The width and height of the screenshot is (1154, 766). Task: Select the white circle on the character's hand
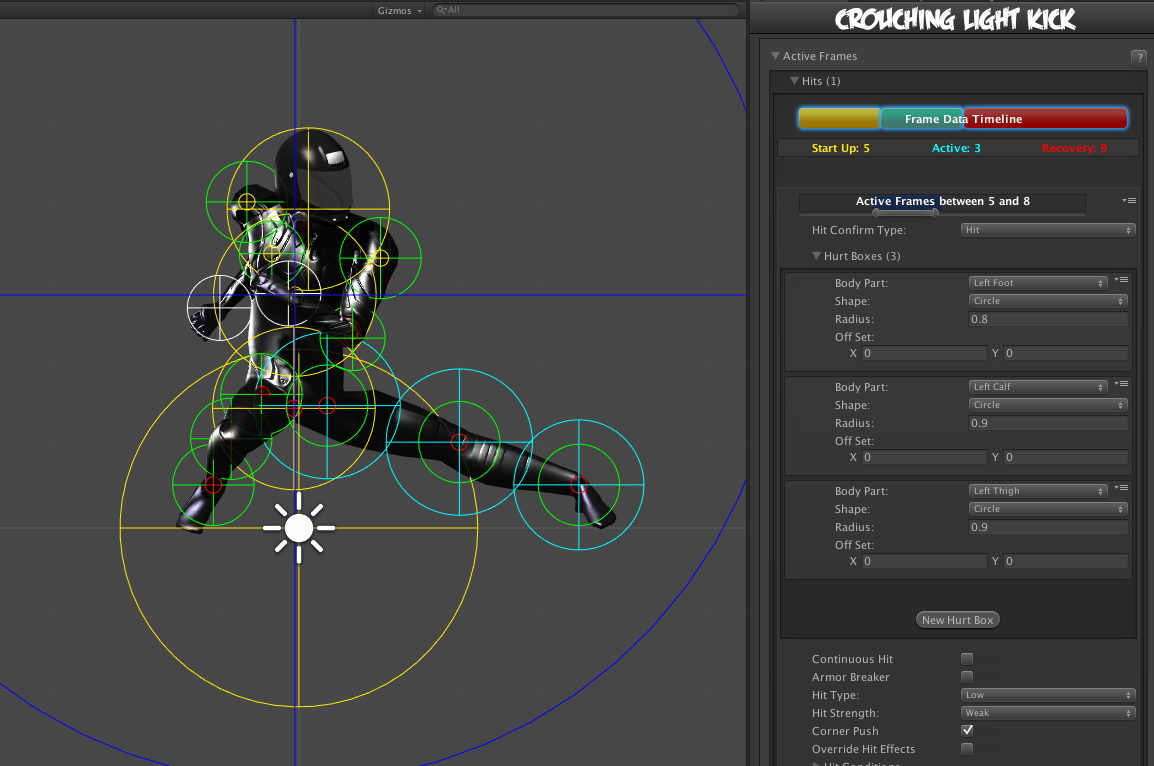[219, 308]
